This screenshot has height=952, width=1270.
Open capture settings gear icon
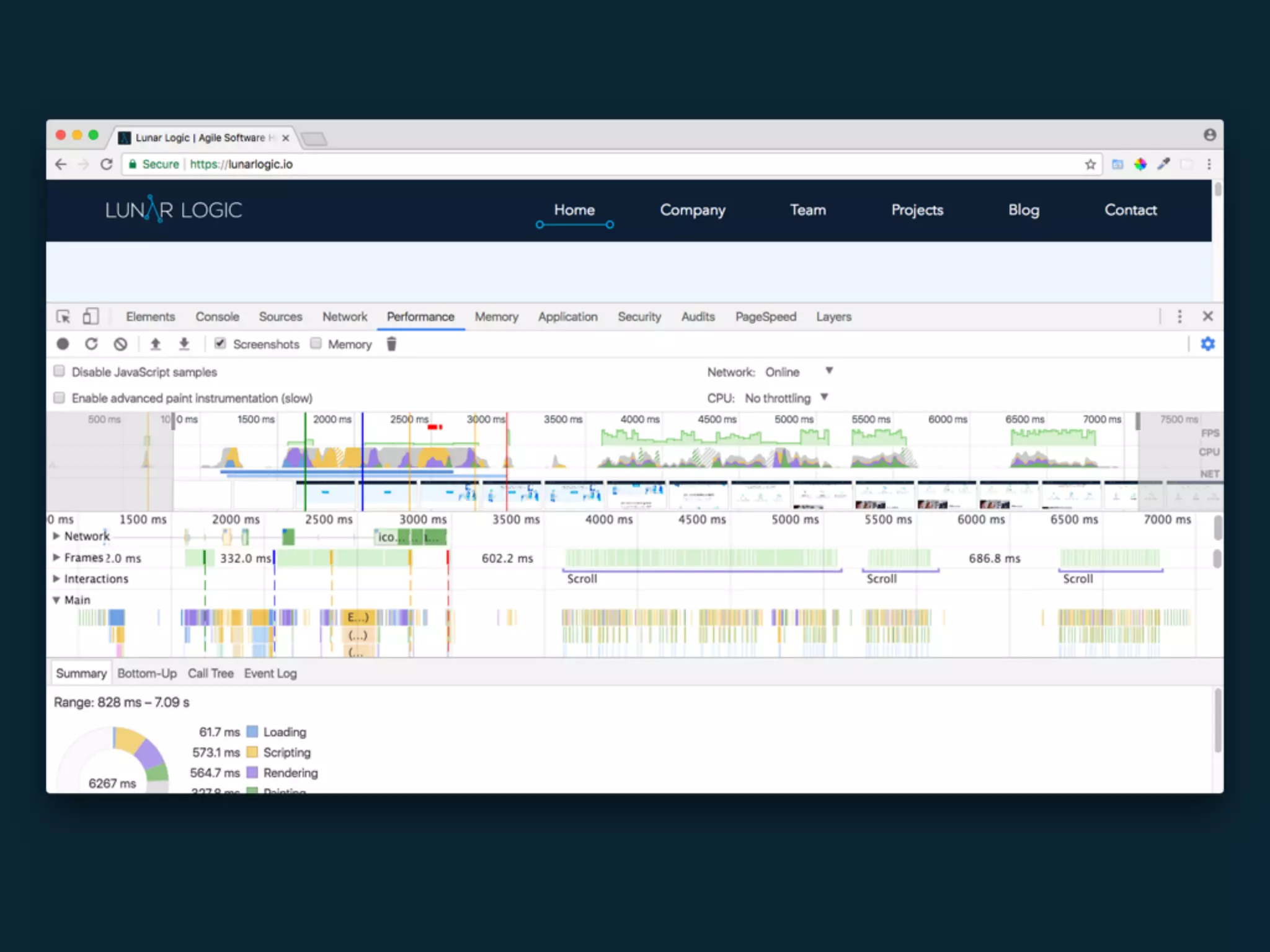pos(1207,344)
